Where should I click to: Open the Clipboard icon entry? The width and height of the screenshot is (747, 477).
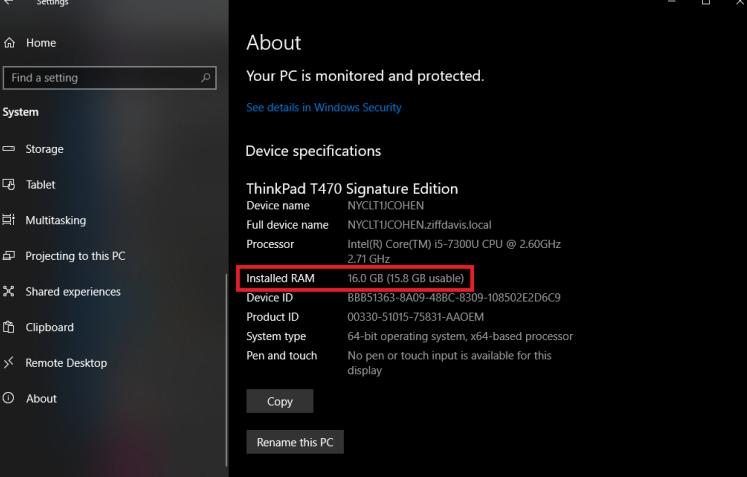(9, 327)
